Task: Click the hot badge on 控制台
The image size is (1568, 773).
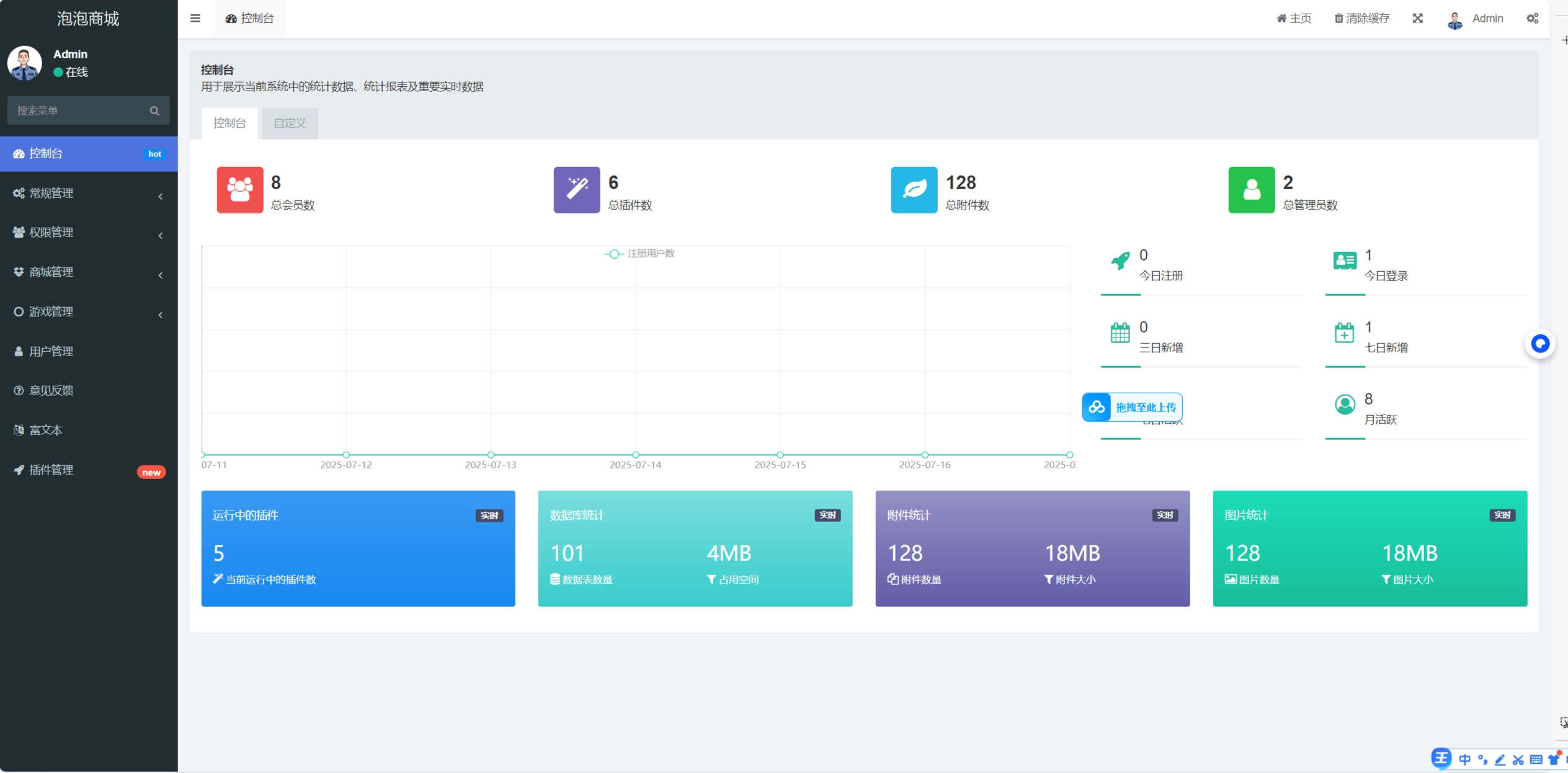Action: (154, 154)
